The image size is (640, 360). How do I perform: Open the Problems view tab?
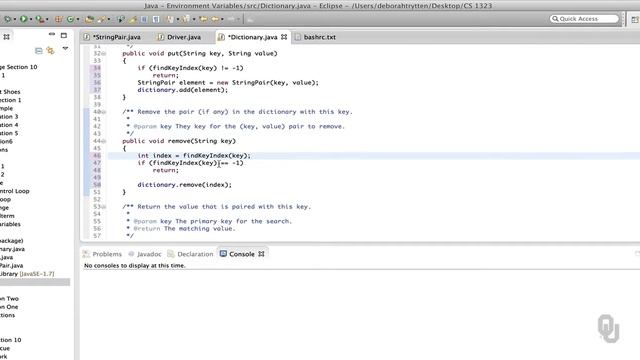tap(107, 254)
